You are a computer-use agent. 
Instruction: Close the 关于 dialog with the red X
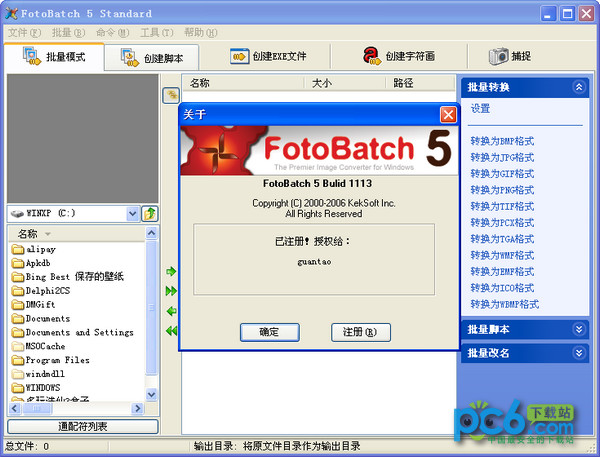tap(448, 114)
